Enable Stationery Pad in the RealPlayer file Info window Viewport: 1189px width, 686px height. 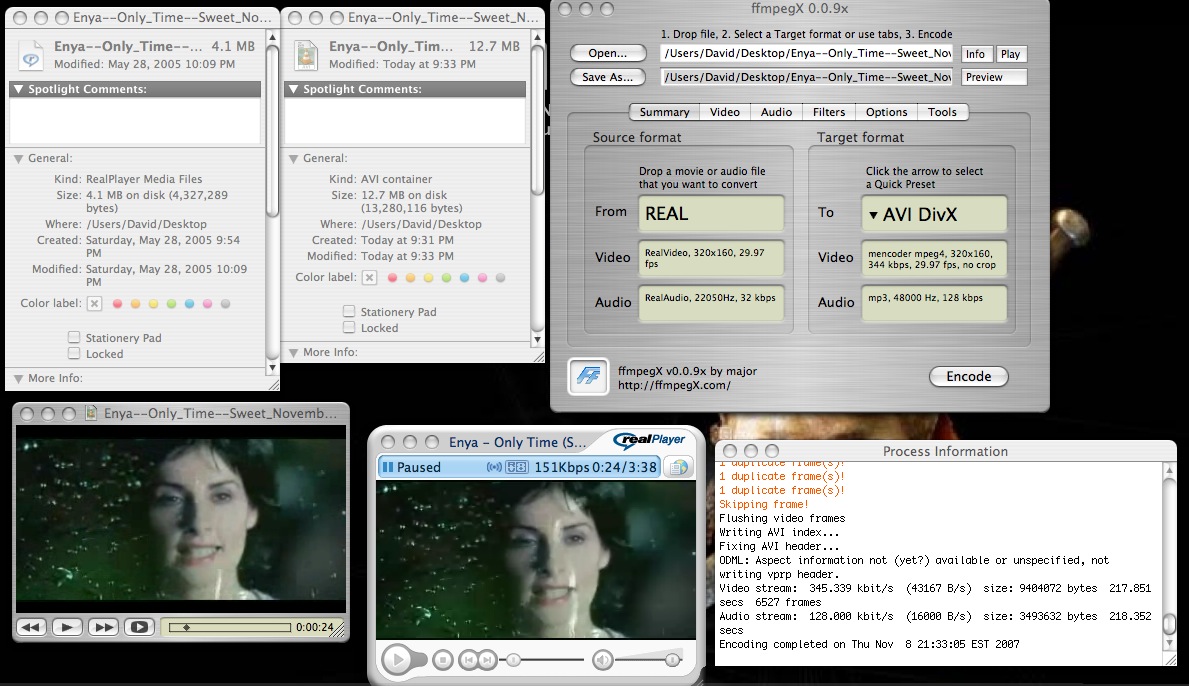pyautogui.click(x=74, y=337)
